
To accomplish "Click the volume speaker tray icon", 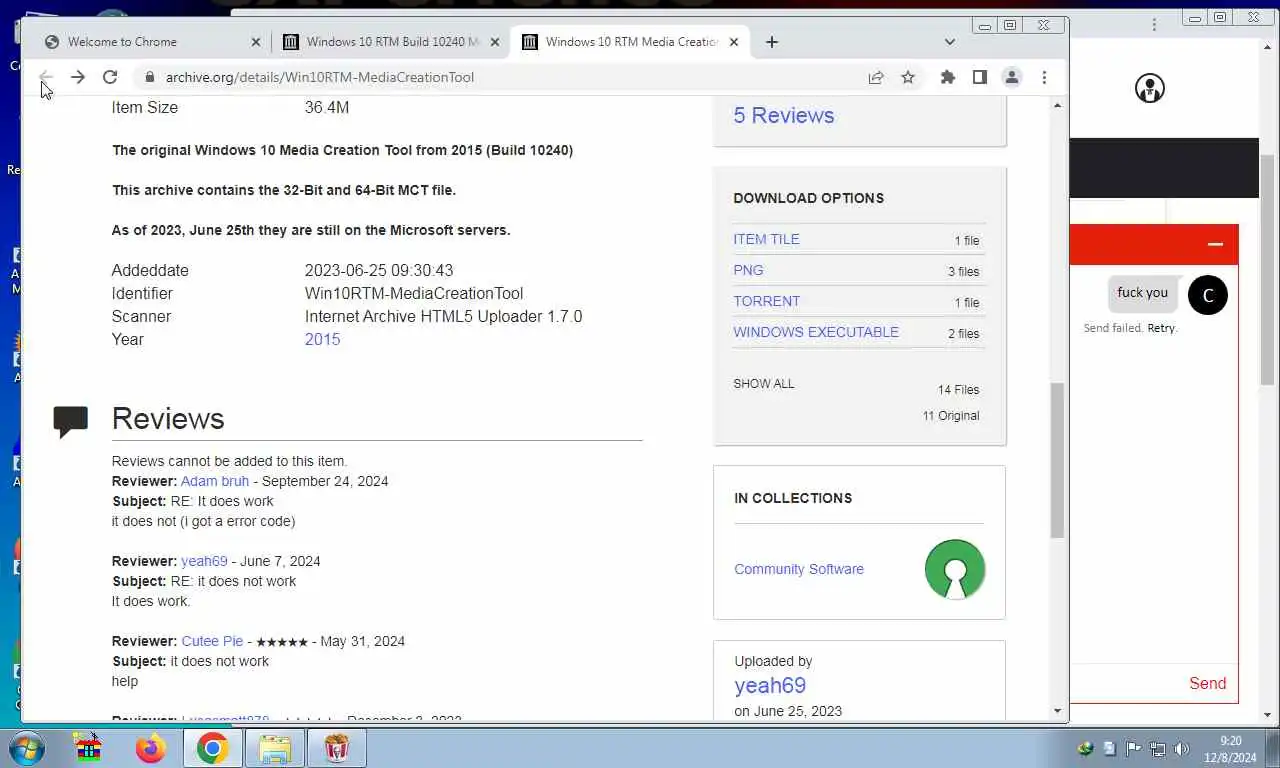I will coord(1182,749).
